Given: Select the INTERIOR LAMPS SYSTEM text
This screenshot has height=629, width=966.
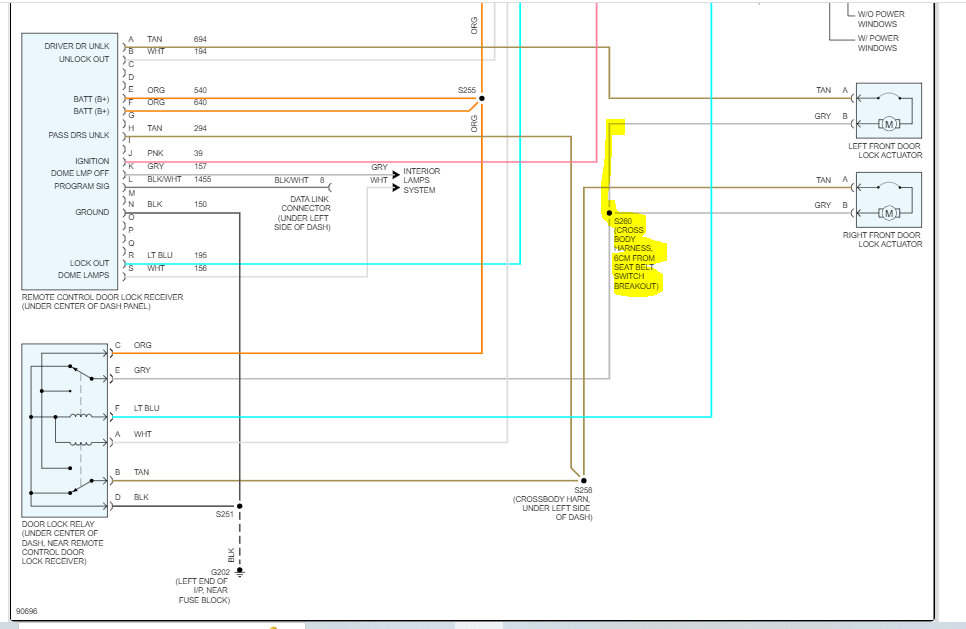Looking at the screenshot, I should tap(421, 181).
